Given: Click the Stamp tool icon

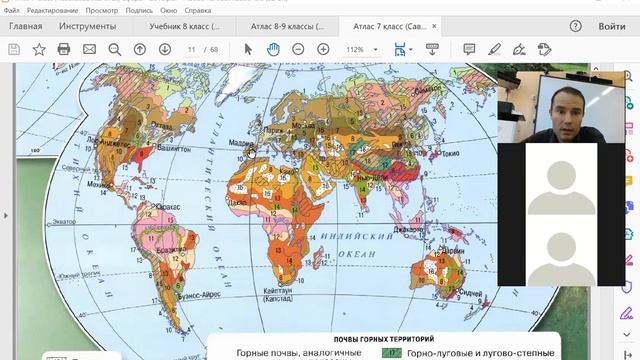Looking at the screenshot, I should click(544, 50).
